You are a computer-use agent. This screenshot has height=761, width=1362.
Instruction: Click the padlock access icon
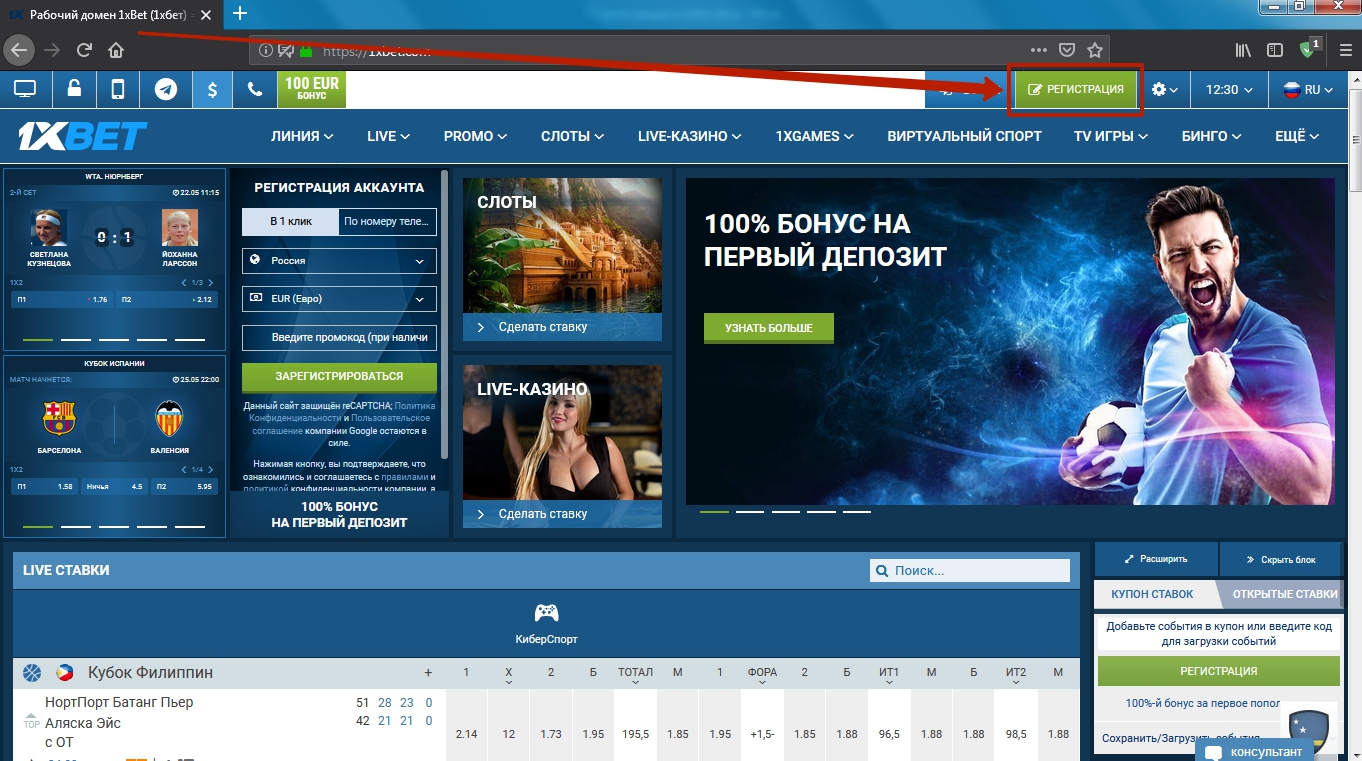point(74,90)
